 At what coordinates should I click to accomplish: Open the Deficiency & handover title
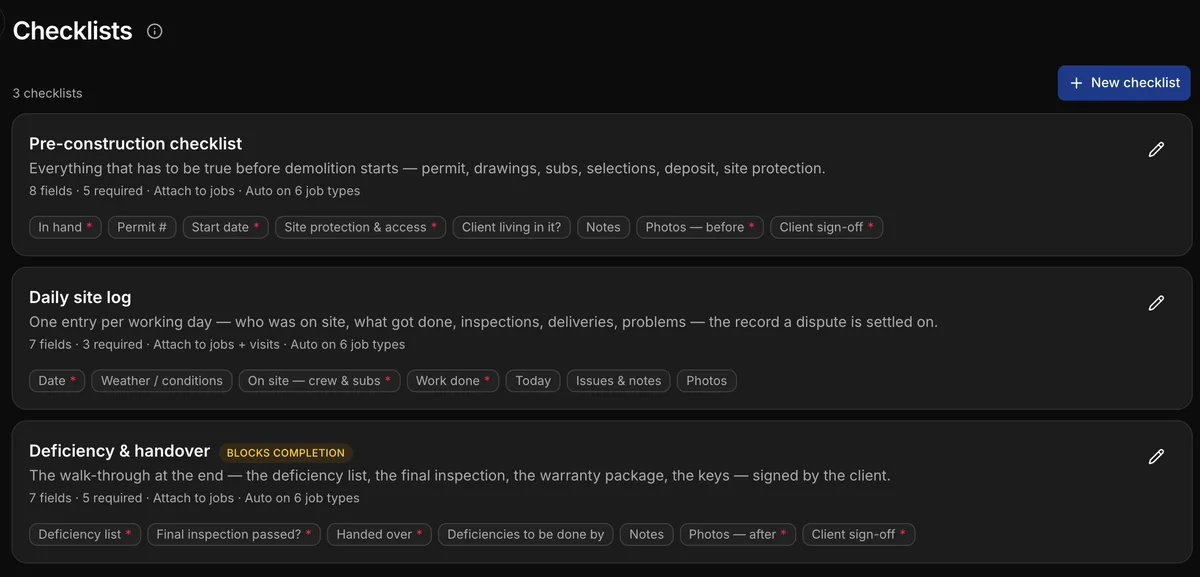pos(119,451)
